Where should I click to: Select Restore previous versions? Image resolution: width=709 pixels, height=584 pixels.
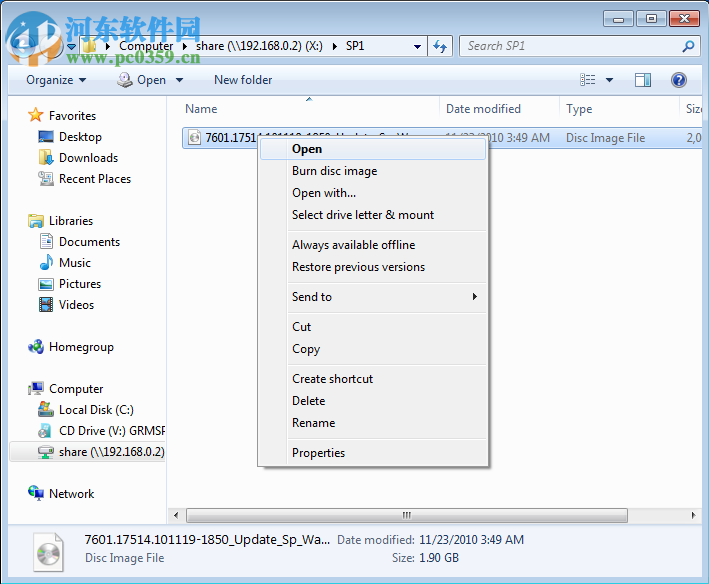coord(373,267)
